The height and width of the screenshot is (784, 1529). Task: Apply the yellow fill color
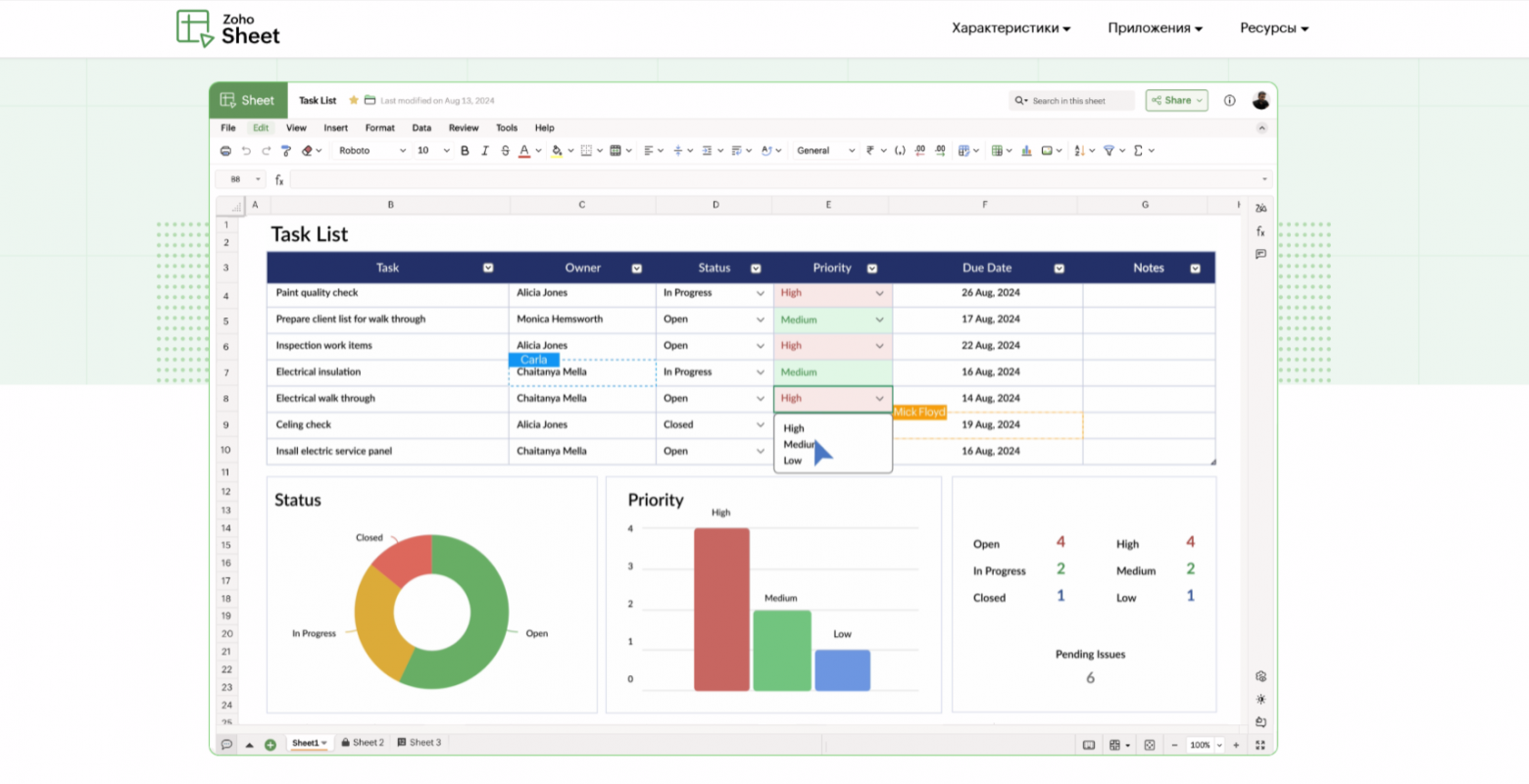(557, 151)
